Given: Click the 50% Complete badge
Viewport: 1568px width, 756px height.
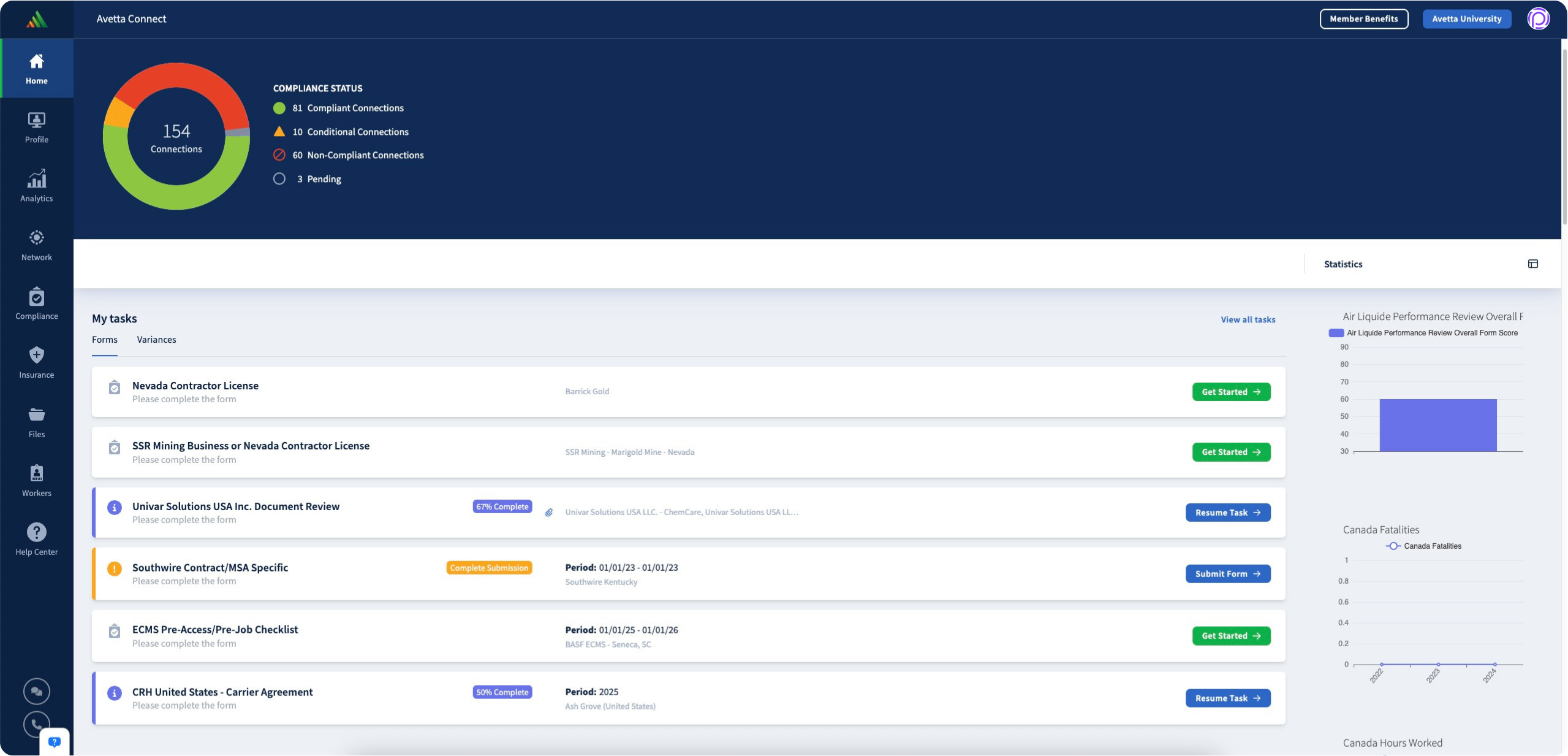Looking at the screenshot, I should pyautogui.click(x=502, y=692).
